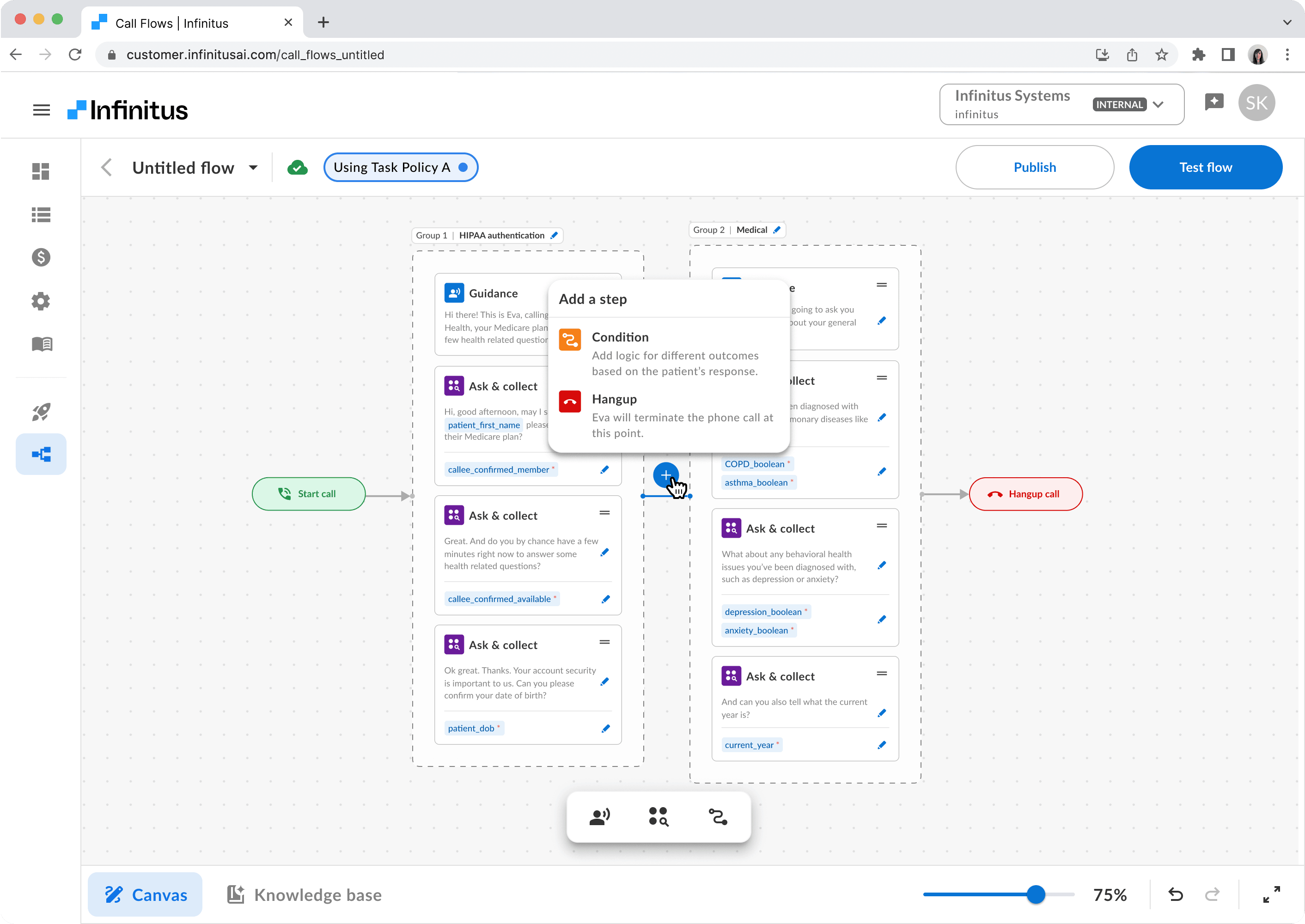This screenshot has height=924, width=1305.
Task: Click the redo arrow in bottom bar
Action: (x=1212, y=894)
